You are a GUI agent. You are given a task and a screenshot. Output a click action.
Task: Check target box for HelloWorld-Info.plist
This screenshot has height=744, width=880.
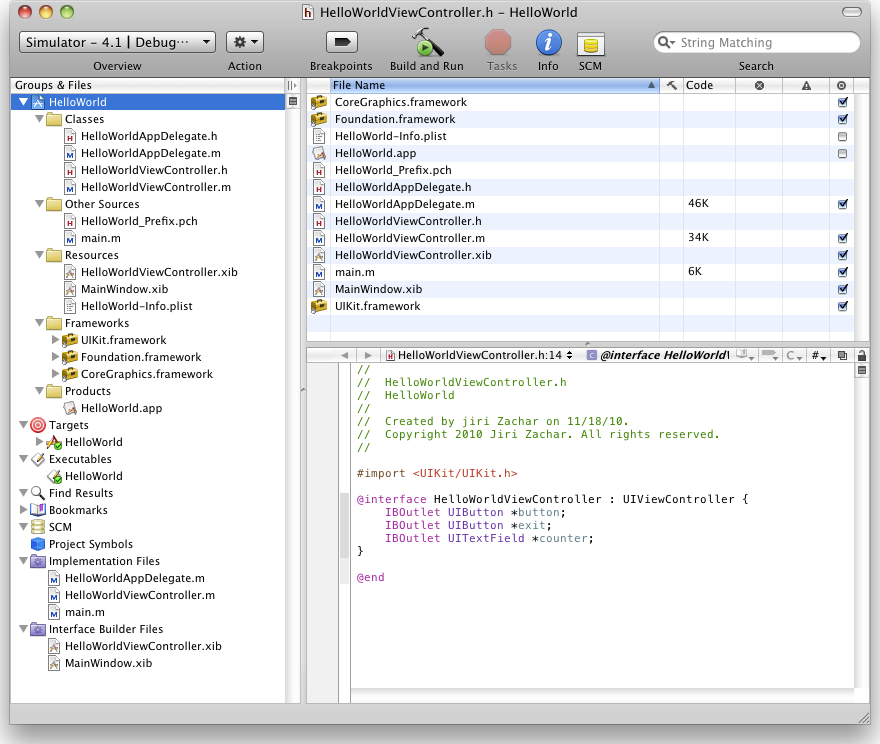(842, 136)
